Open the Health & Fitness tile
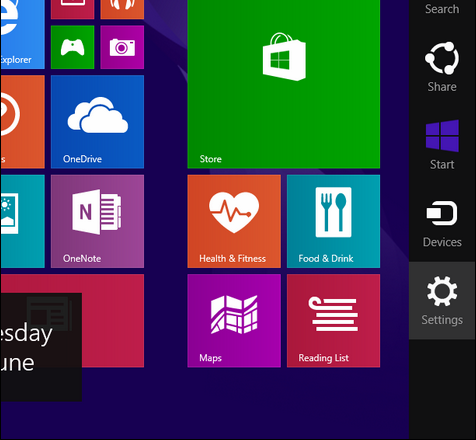This screenshot has width=476, height=440. coord(234,221)
